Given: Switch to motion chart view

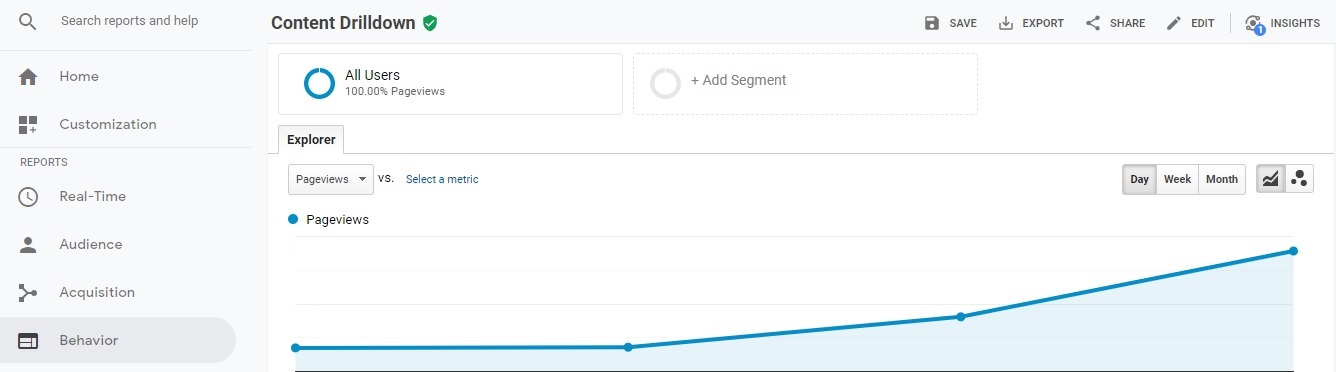Looking at the screenshot, I should [1299, 179].
